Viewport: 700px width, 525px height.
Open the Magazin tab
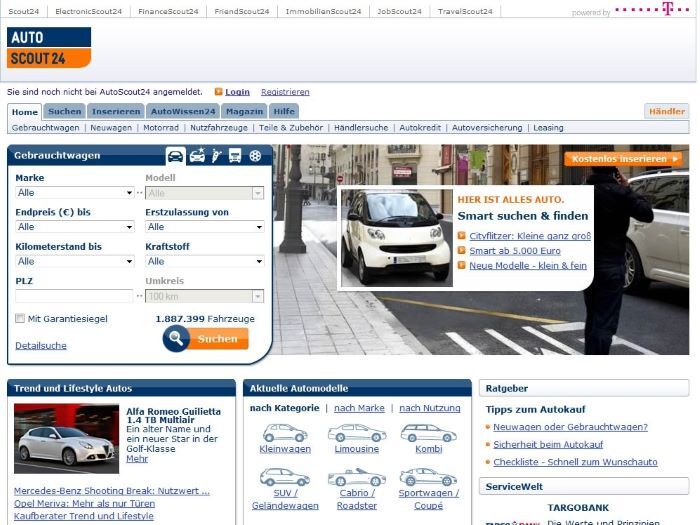coord(244,111)
